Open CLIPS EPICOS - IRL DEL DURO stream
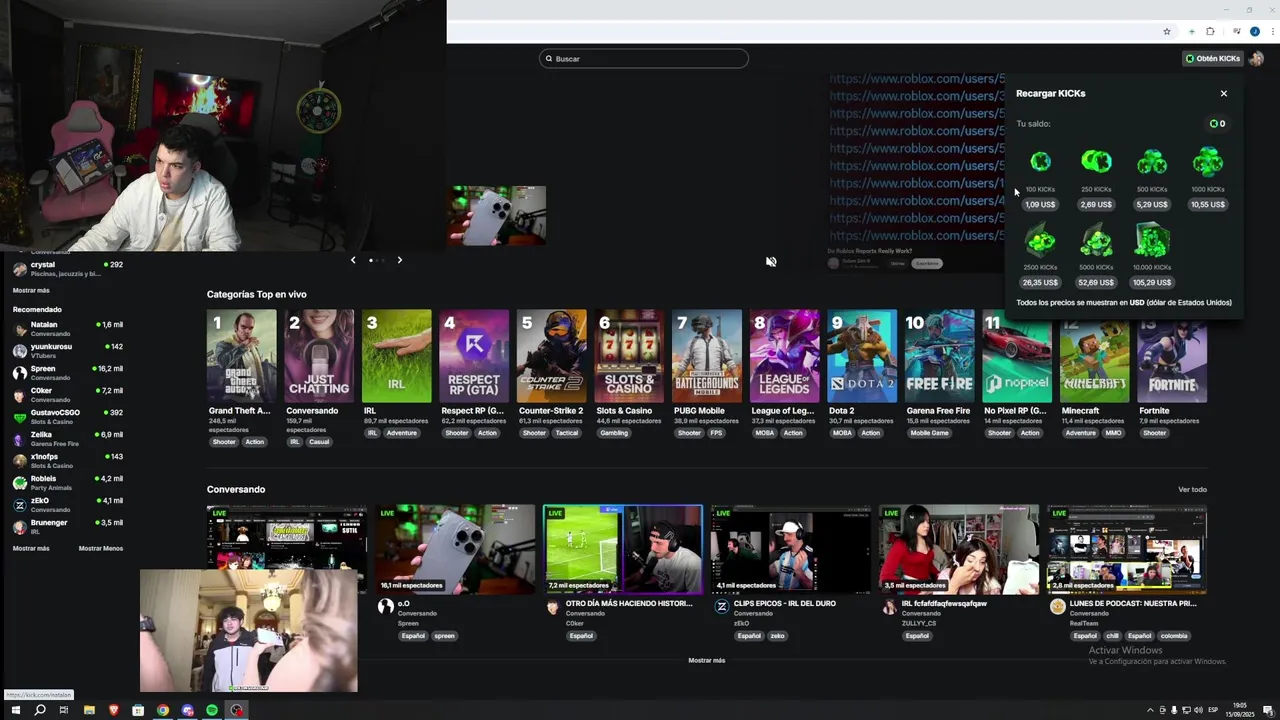 (x=791, y=549)
